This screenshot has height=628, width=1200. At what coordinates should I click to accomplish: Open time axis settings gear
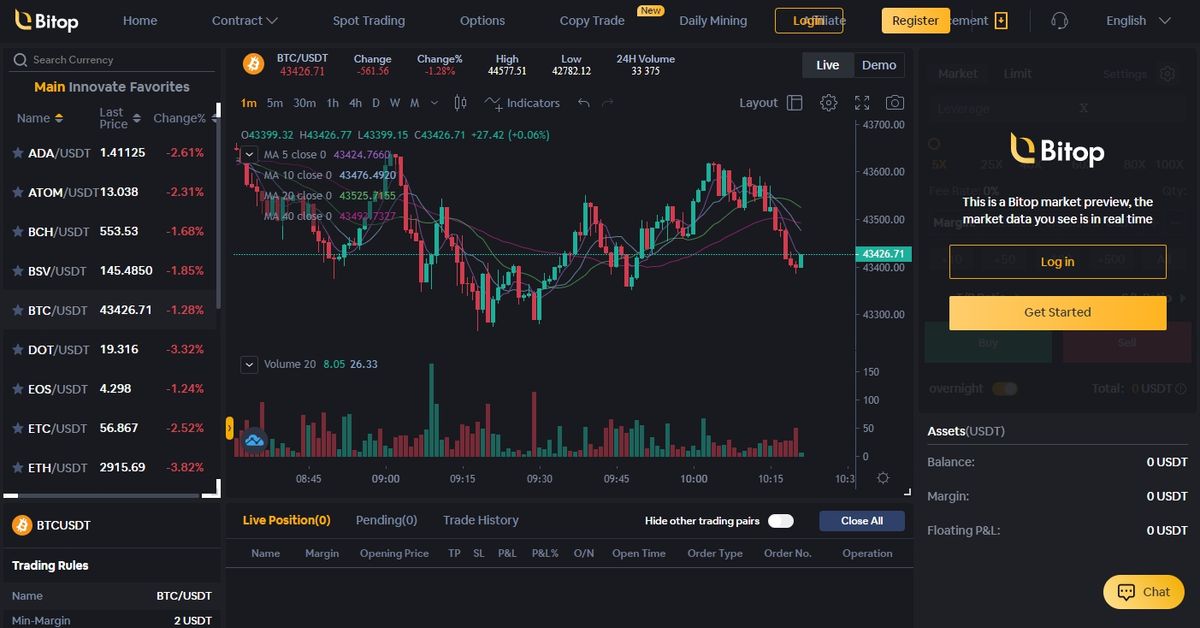coord(883,478)
